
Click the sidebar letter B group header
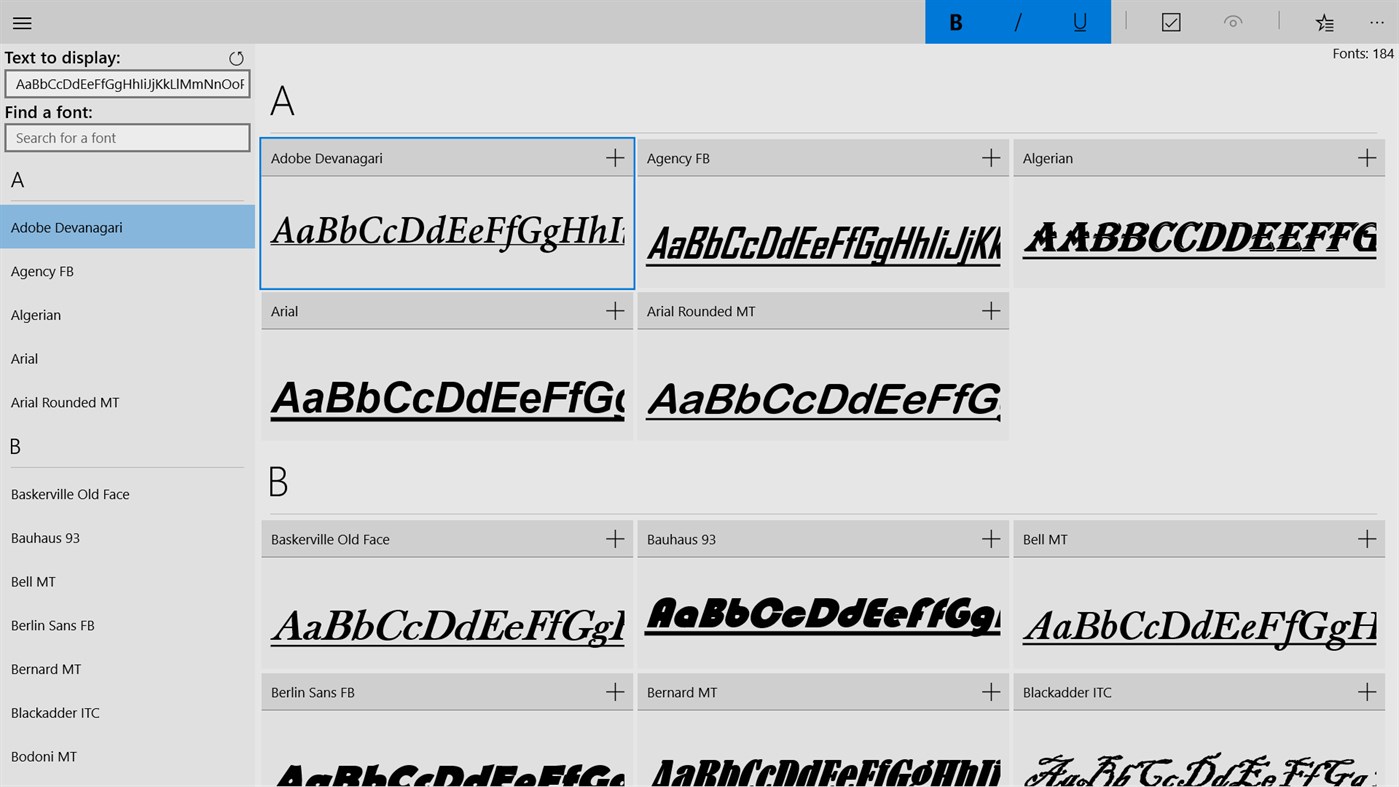click(x=15, y=447)
